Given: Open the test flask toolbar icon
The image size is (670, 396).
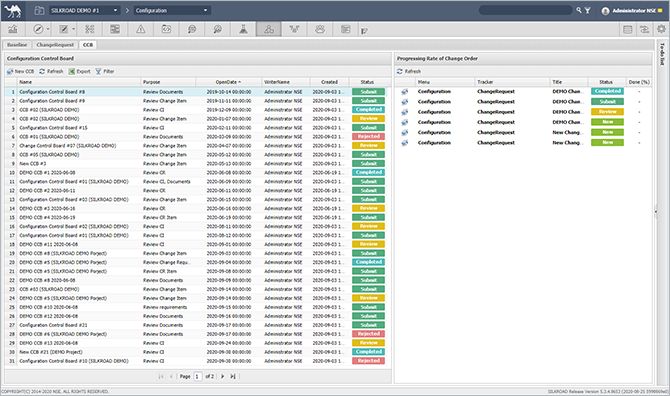Looking at the screenshot, I should (243, 29).
